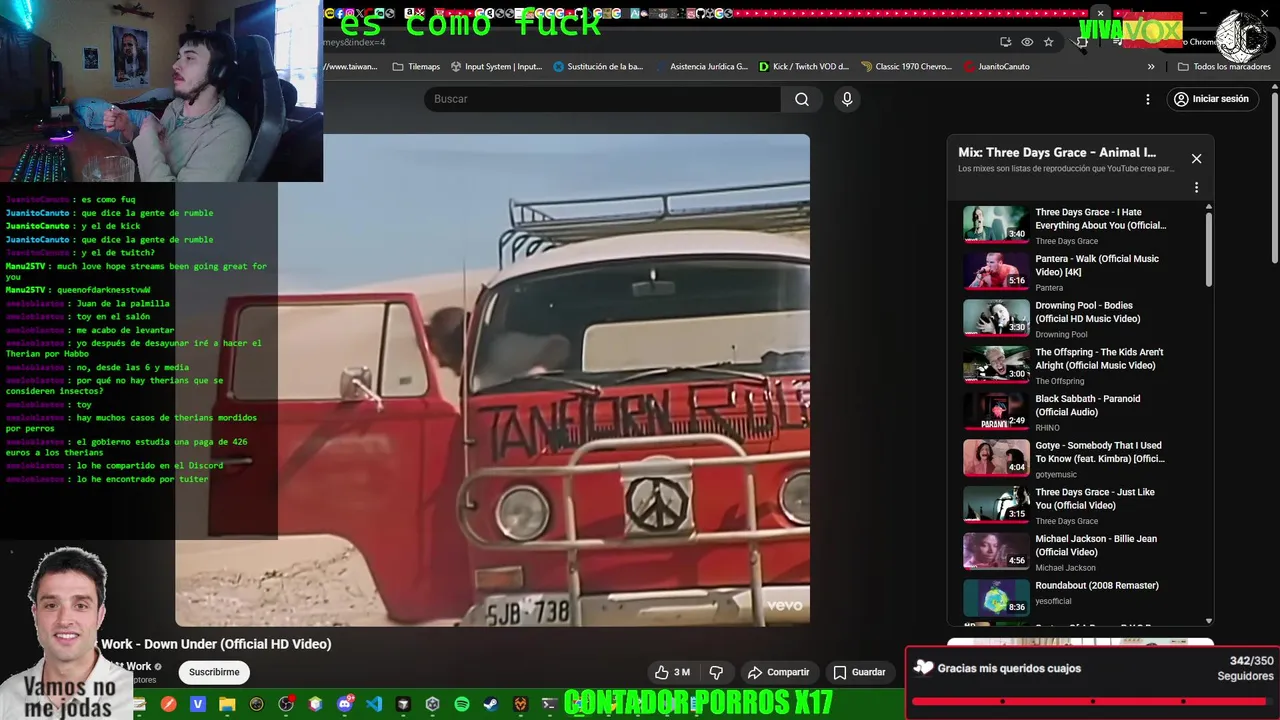Click the Compartir share button
Image resolution: width=1280 pixels, height=720 pixels.
tap(778, 672)
